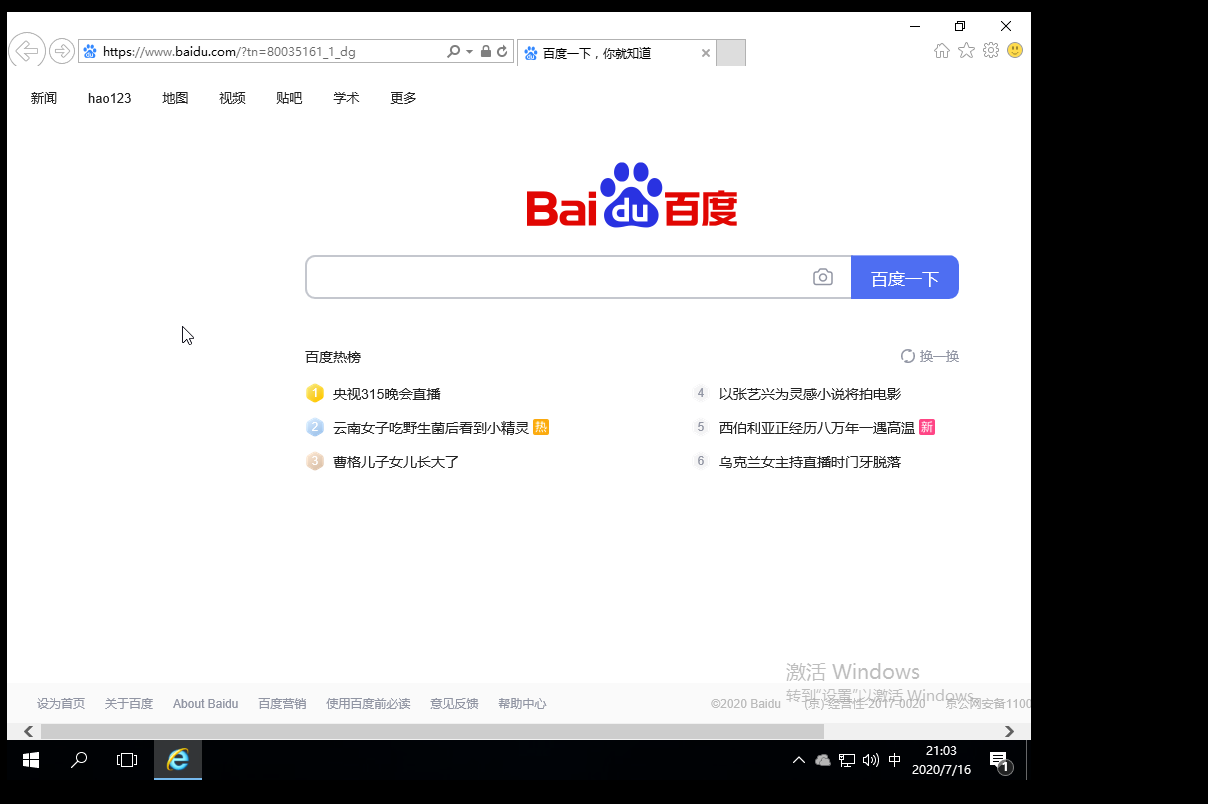This screenshot has height=804, width=1208.
Task: Toggle the 中 input method indicator
Action: (x=894, y=760)
